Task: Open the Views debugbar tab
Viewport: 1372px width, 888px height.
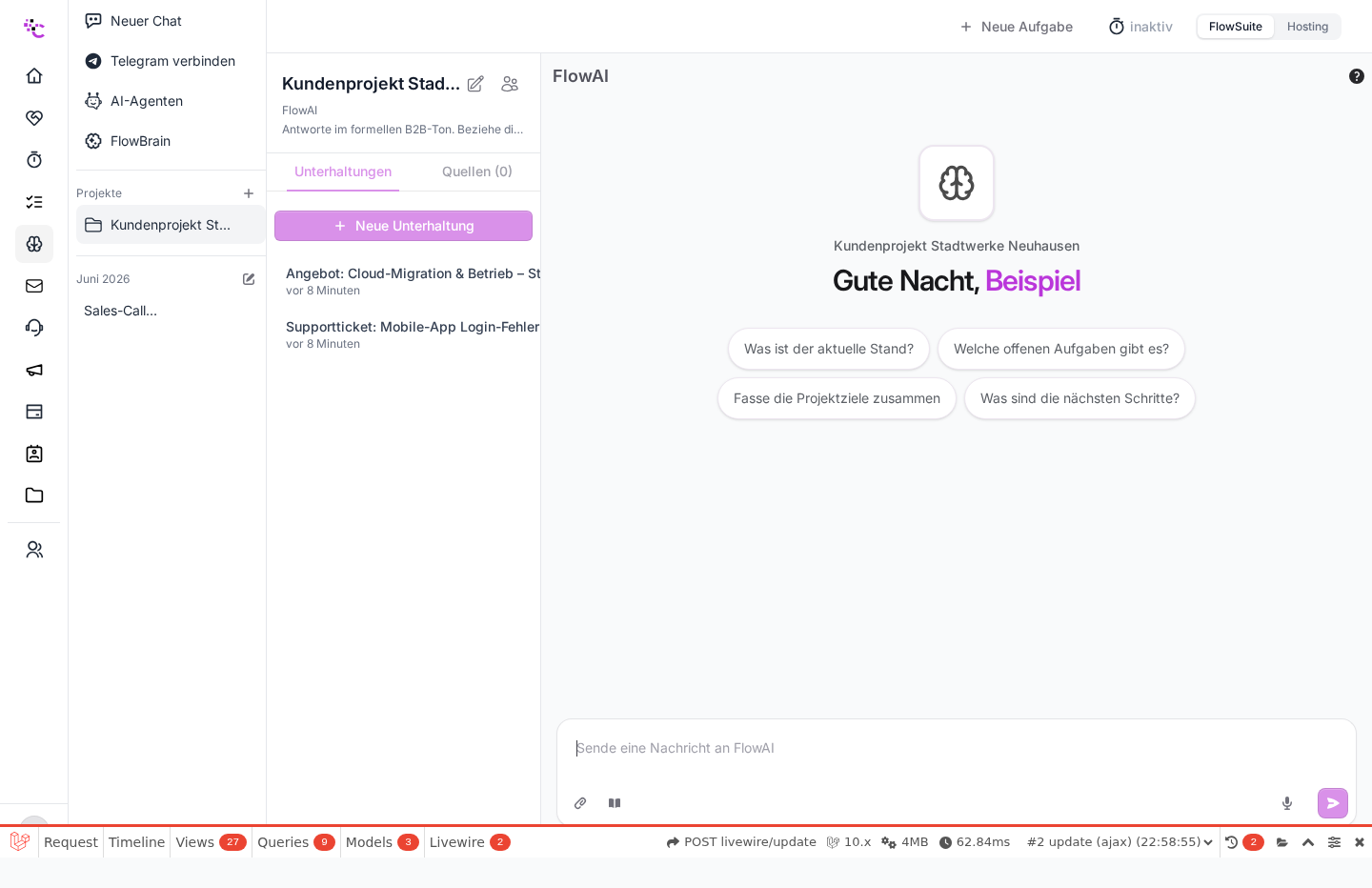Action: 211,842
